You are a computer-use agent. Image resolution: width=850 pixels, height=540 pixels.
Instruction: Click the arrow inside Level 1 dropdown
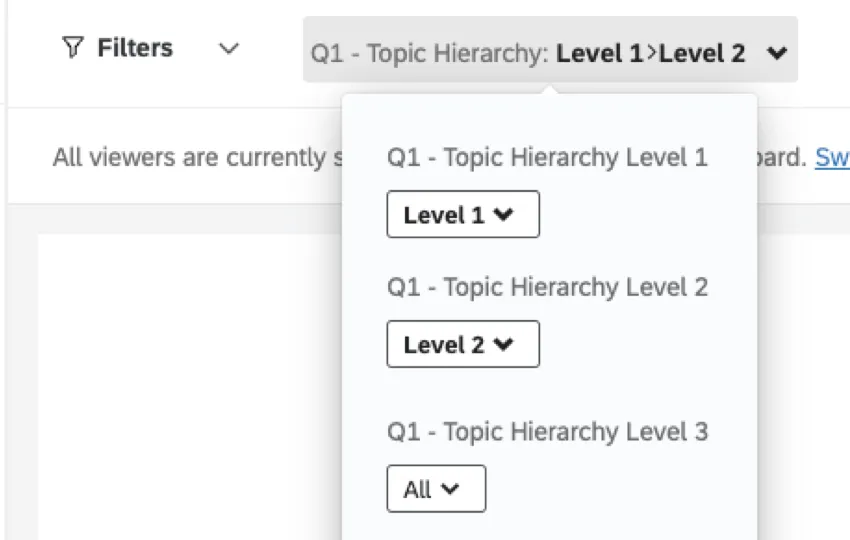(x=503, y=214)
